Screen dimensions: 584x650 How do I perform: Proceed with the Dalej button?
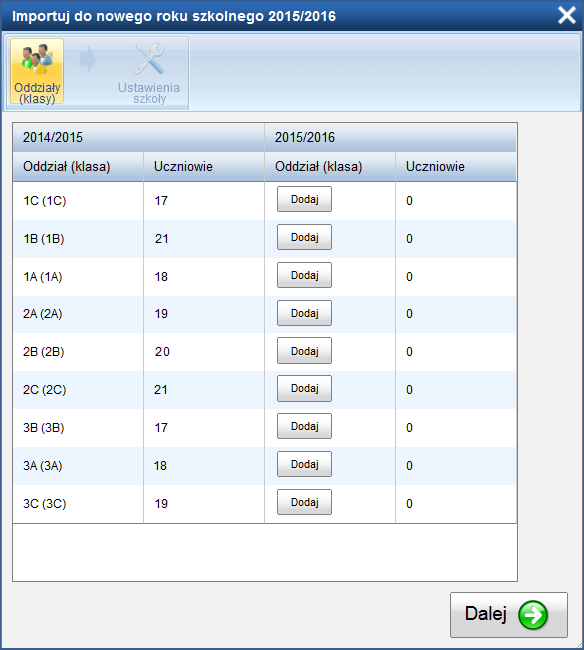click(x=509, y=615)
